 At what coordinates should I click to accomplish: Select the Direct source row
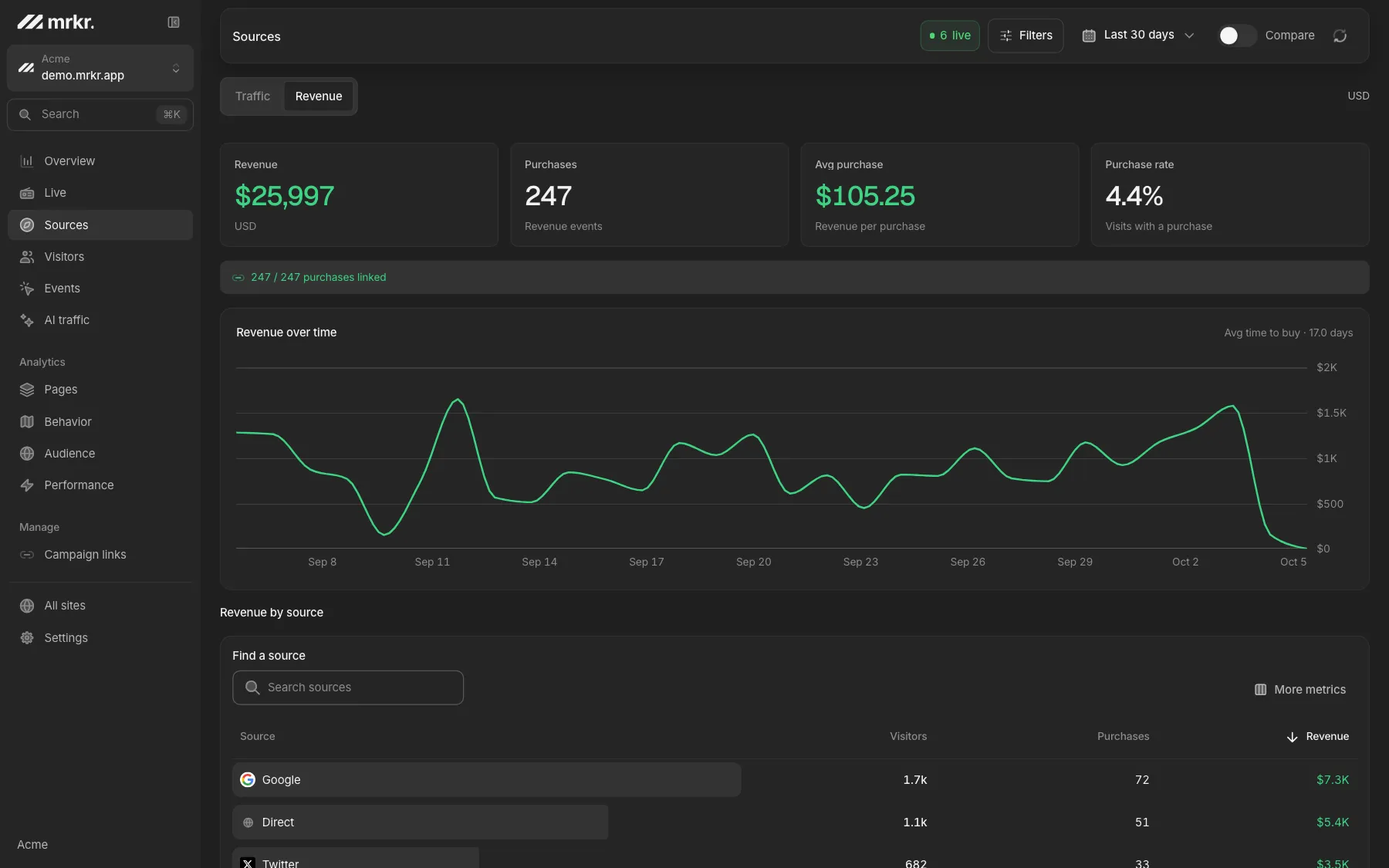click(x=795, y=822)
